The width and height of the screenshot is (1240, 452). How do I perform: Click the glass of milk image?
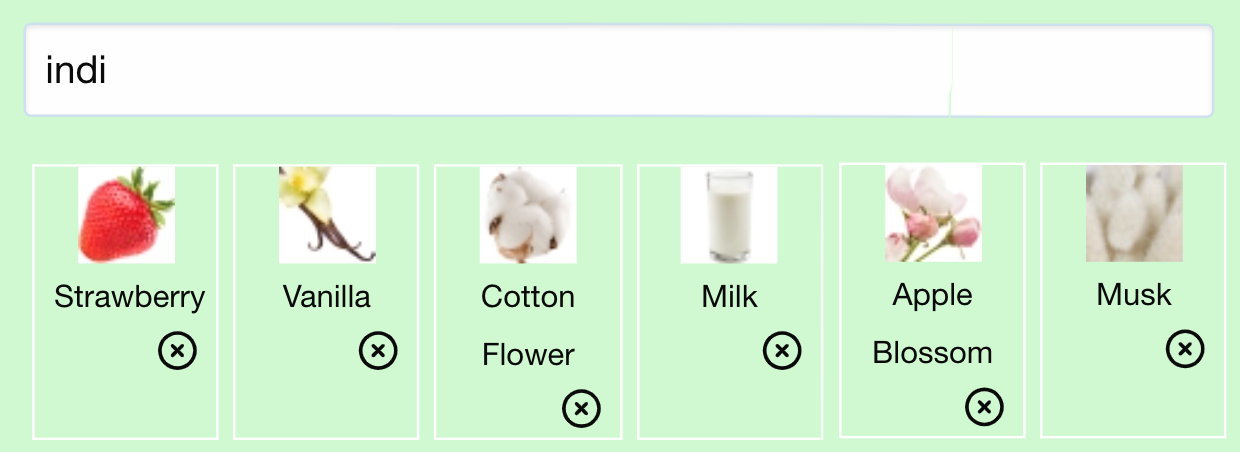[729, 215]
